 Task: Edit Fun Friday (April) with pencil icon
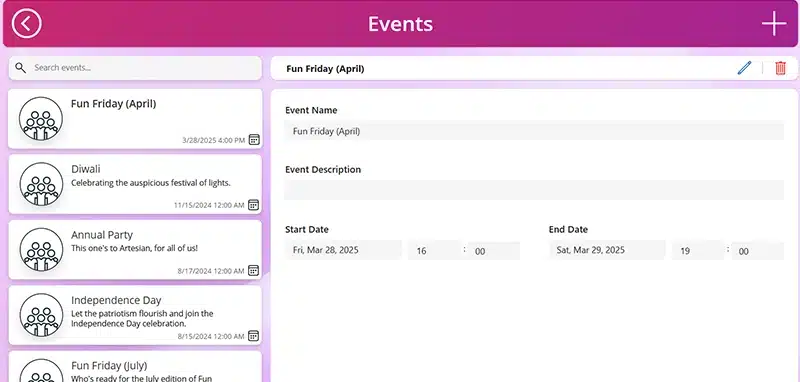(x=744, y=68)
